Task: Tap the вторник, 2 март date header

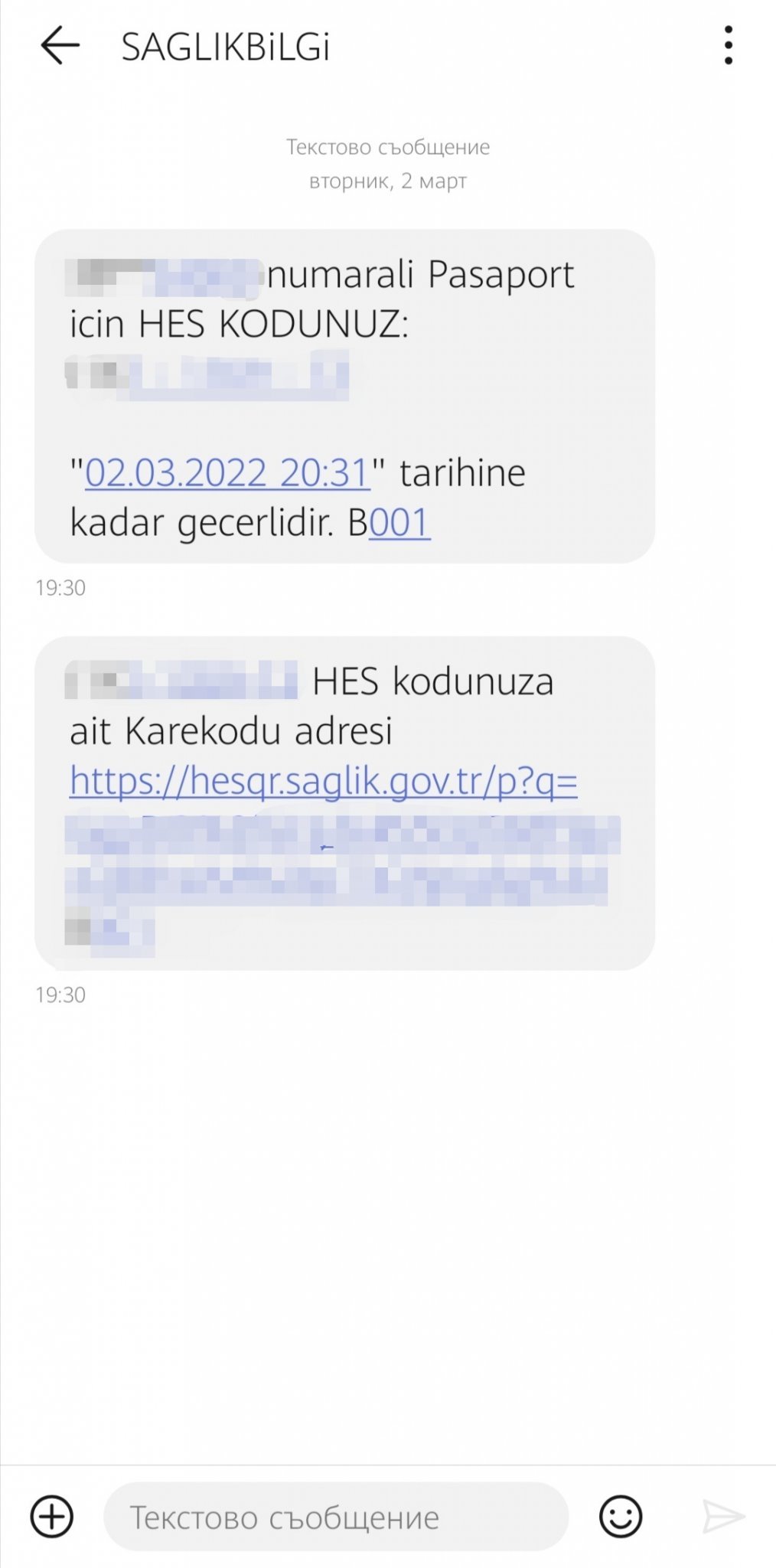Action: click(388, 181)
